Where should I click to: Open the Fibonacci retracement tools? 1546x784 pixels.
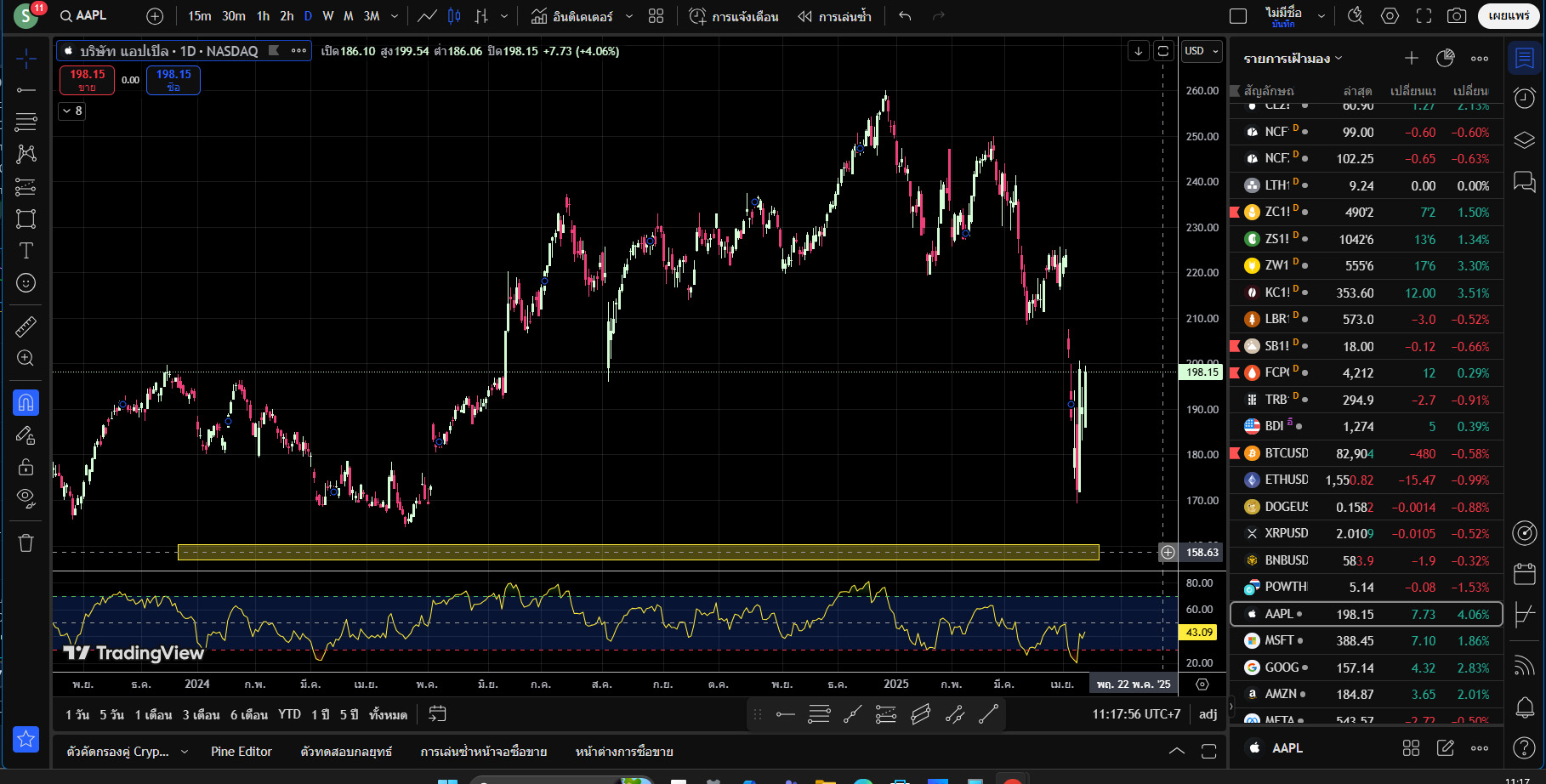pyautogui.click(x=26, y=122)
